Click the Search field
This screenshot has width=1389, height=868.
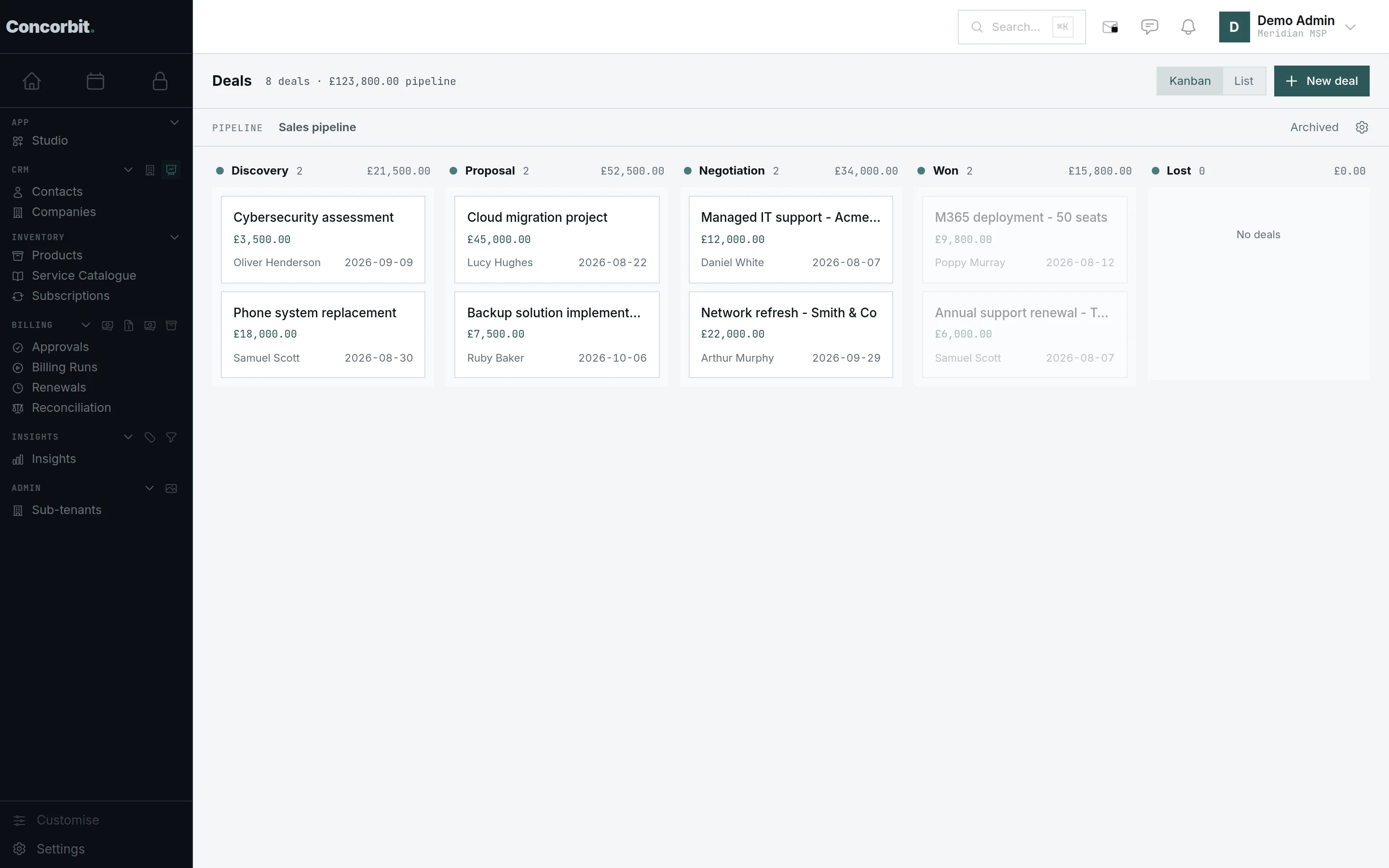(1021, 27)
